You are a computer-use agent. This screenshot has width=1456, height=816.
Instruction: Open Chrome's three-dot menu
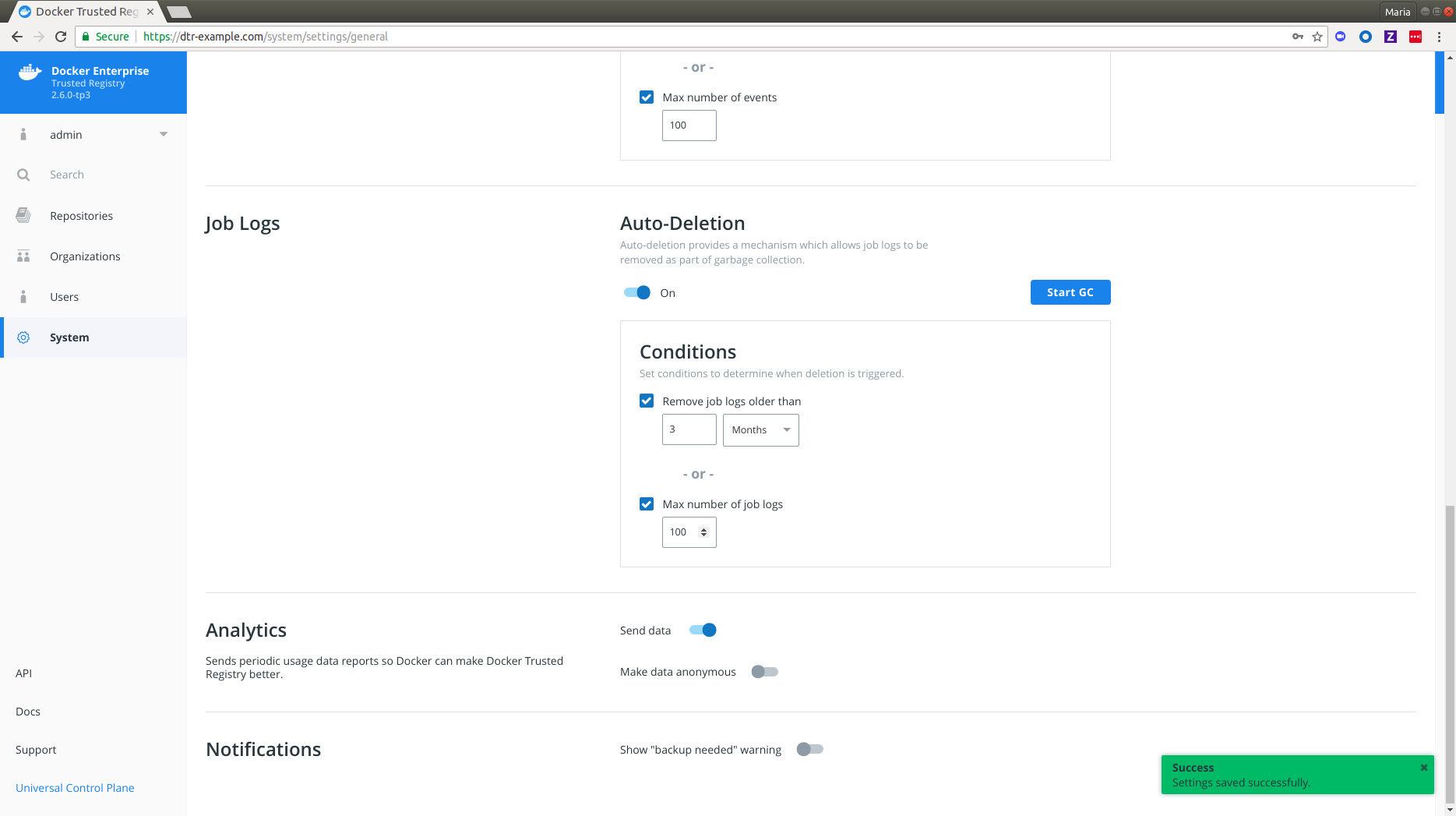point(1440,37)
